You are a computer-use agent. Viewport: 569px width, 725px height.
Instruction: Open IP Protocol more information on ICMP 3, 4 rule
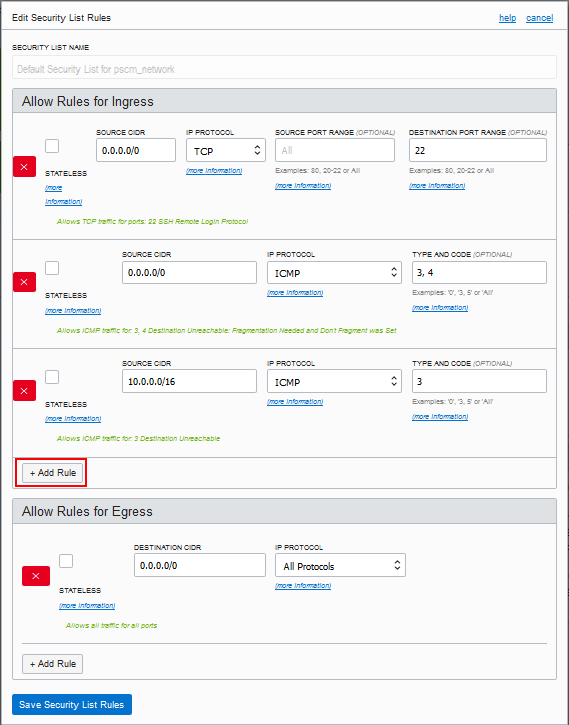[x=295, y=293]
